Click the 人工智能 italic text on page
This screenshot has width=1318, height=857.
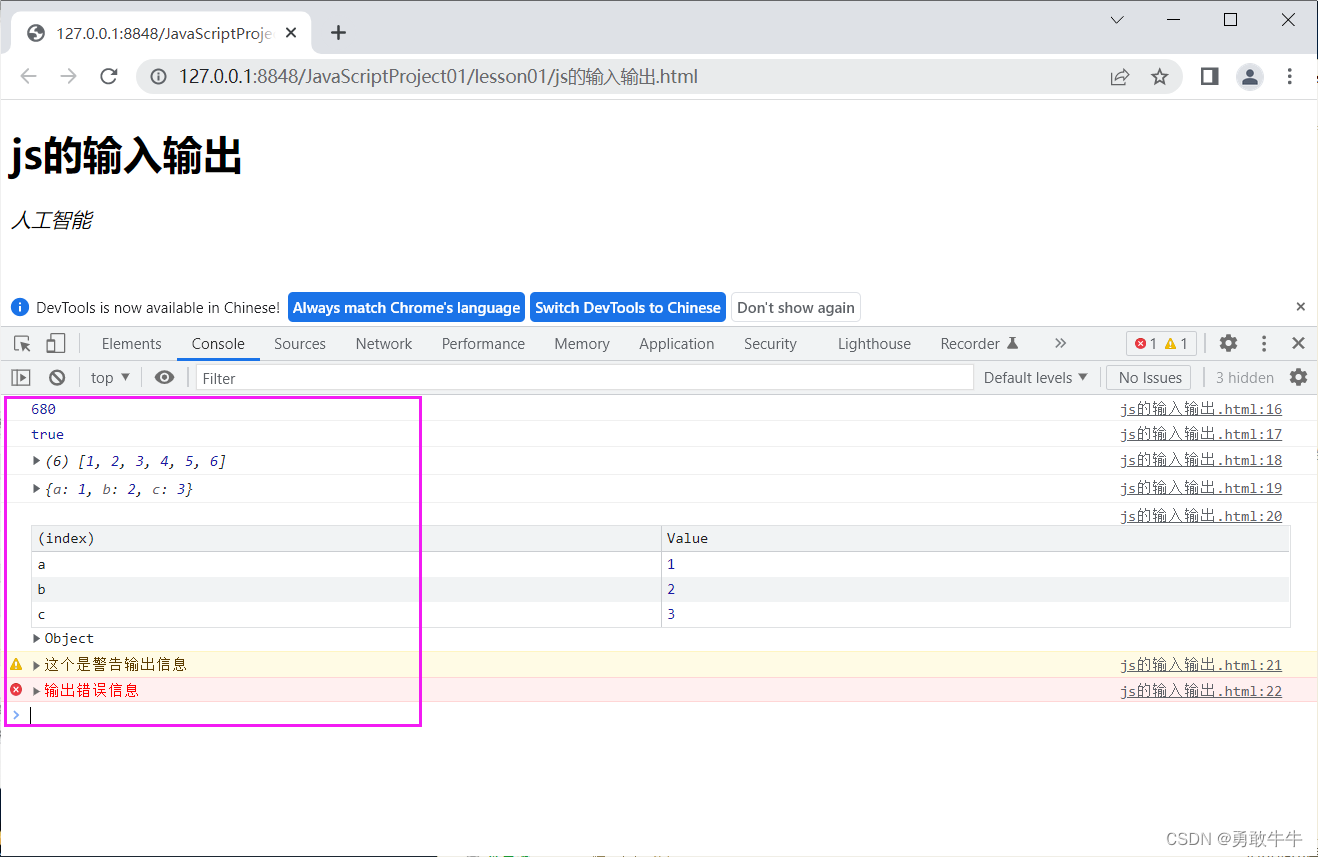click(51, 220)
